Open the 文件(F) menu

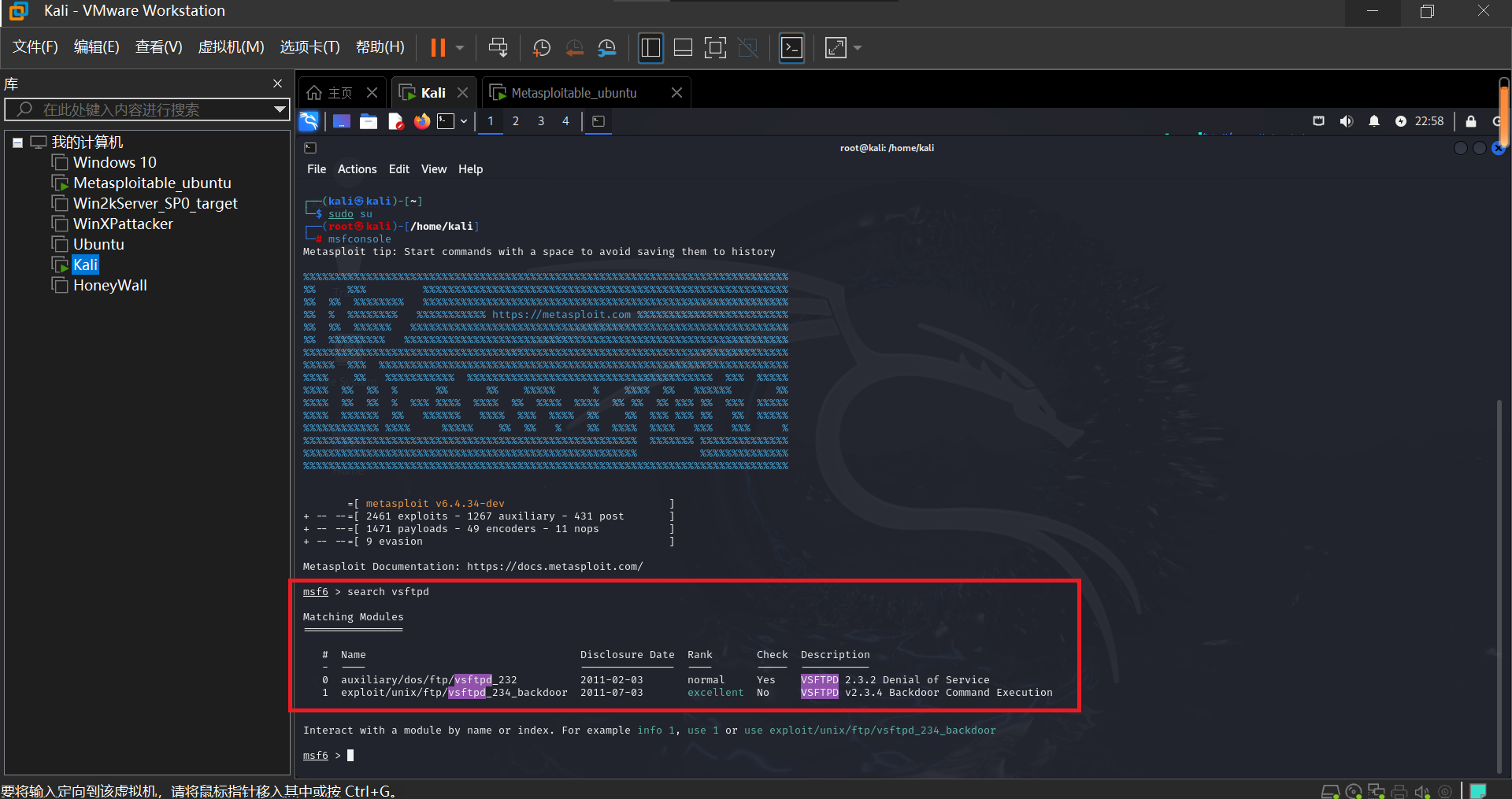tap(35, 47)
